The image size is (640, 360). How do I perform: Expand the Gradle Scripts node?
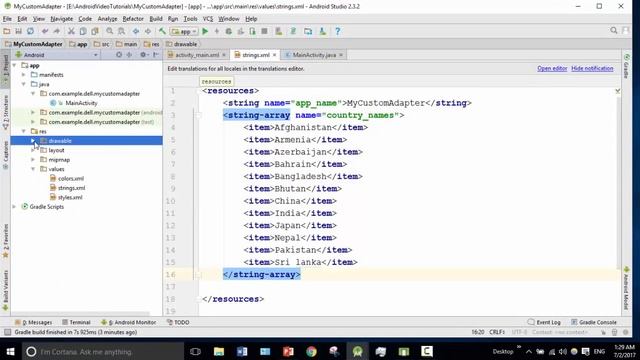[x=15, y=207]
